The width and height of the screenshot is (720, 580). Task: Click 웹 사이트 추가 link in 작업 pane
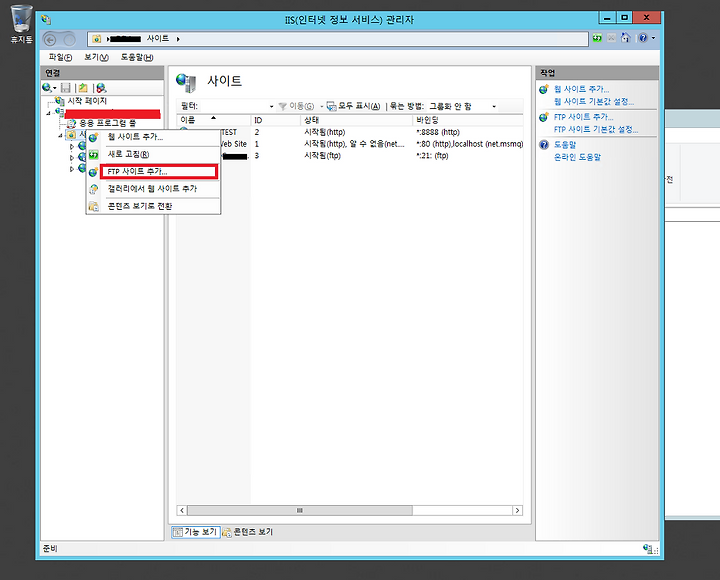(581, 89)
